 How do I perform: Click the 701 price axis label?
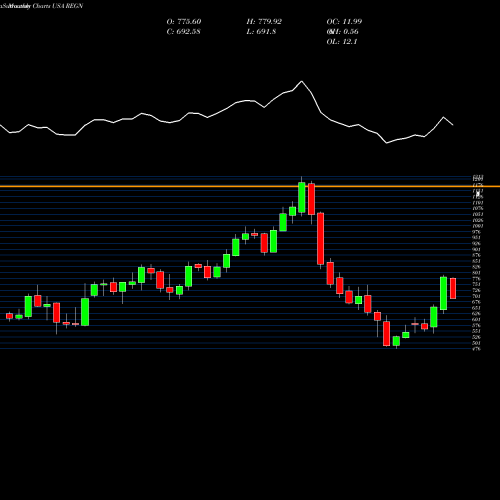(476, 296)
